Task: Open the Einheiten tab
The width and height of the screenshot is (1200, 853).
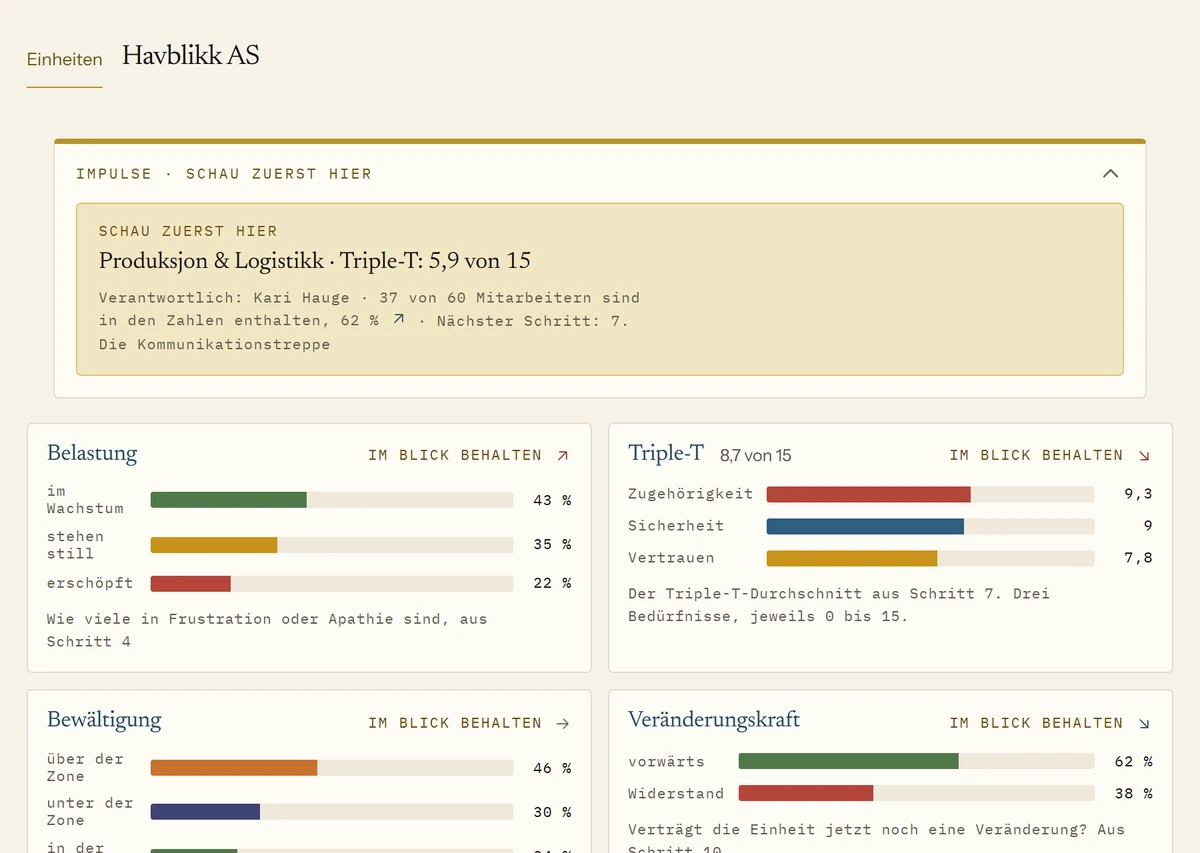Action: 64,59
